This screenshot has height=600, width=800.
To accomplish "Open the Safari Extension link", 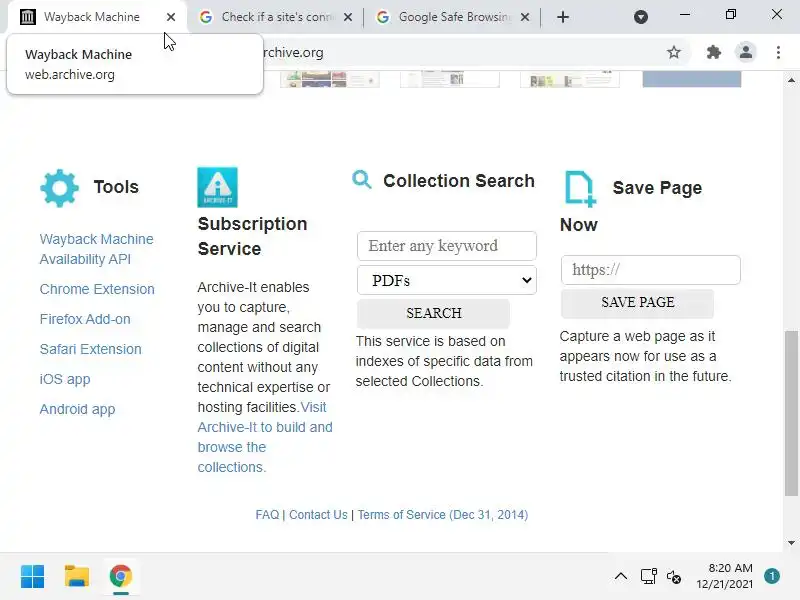I will (91, 349).
